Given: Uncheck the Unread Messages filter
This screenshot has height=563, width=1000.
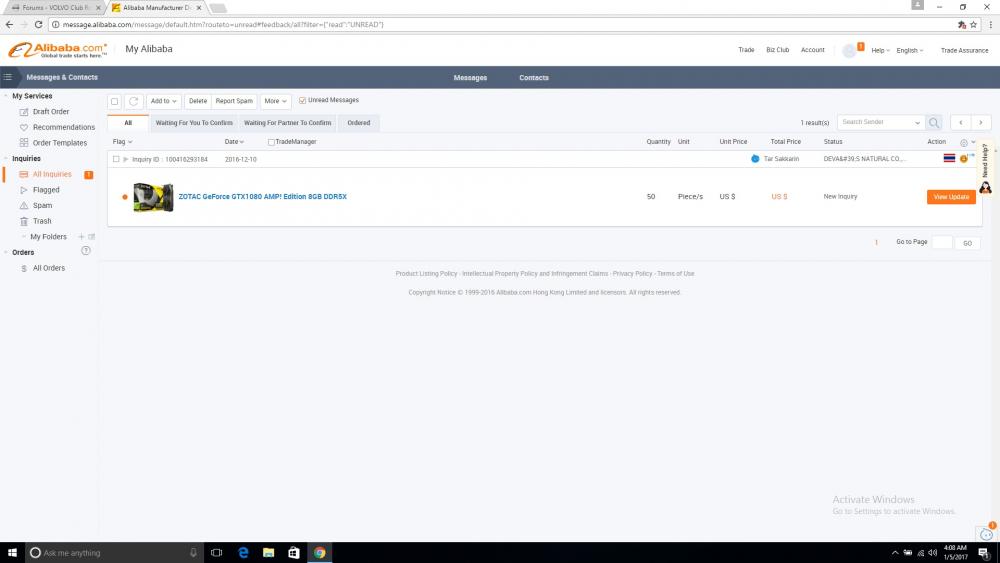Looking at the screenshot, I should (x=302, y=100).
